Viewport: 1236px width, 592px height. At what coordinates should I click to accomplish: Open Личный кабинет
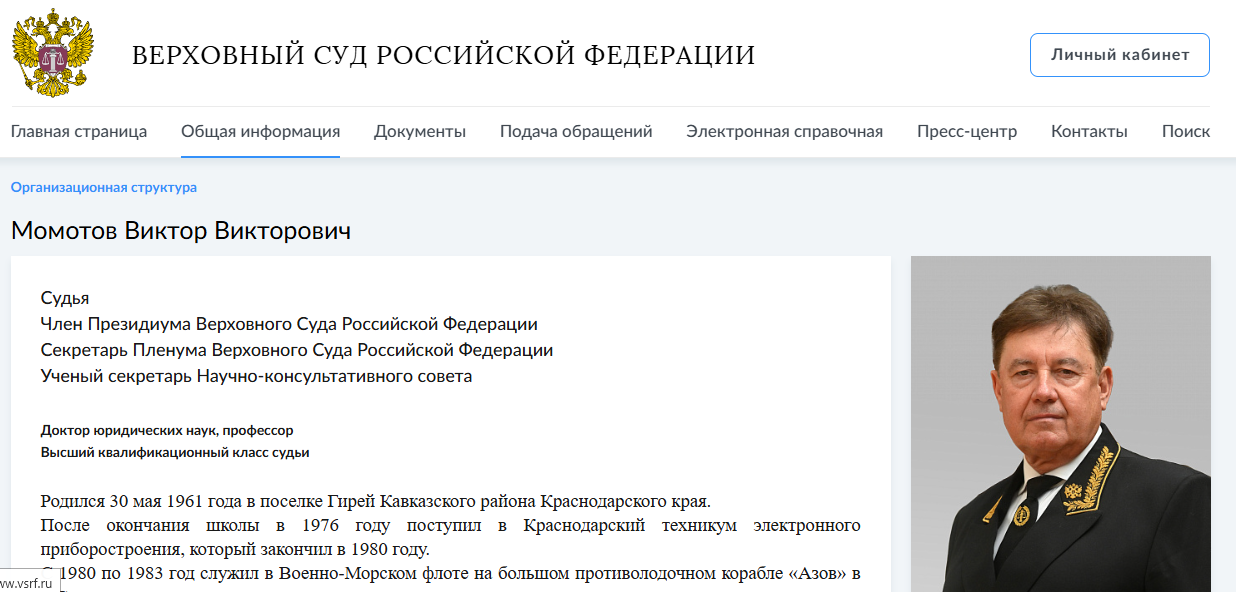1118,54
